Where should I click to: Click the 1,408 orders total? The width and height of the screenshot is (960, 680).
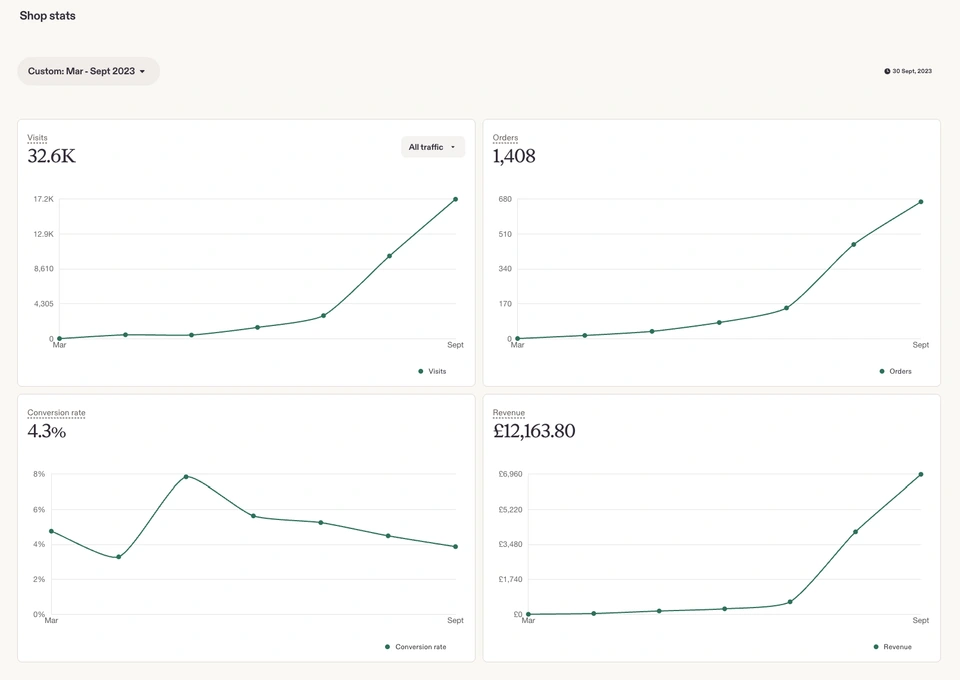pos(514,156)
